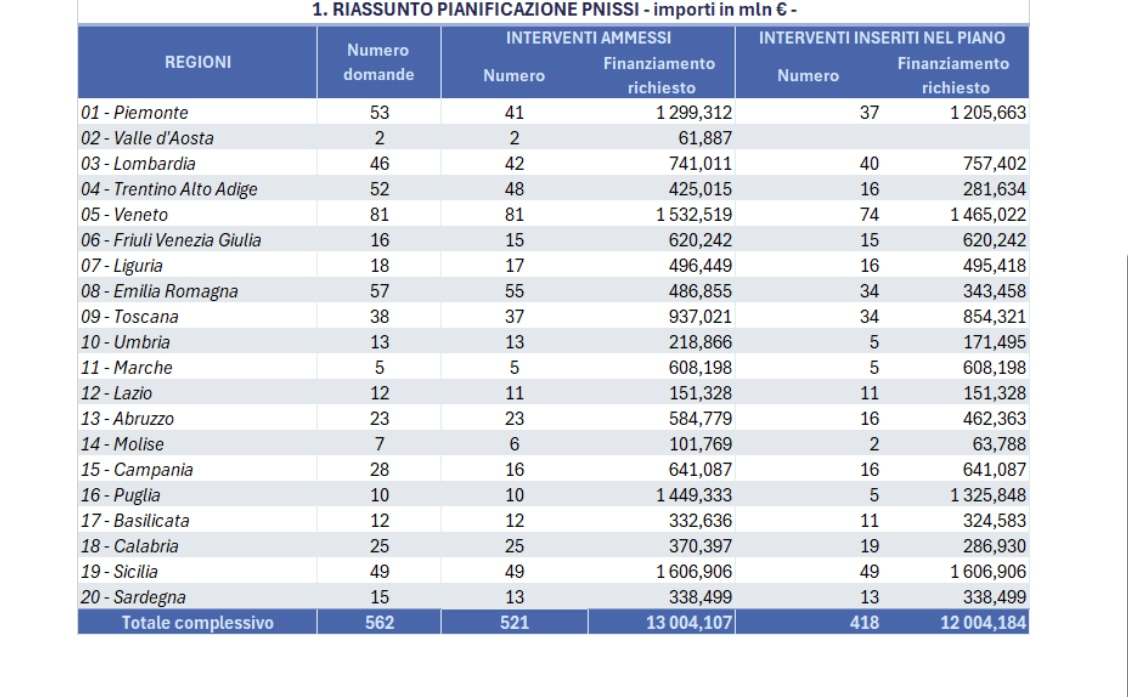Click the 19 - Sicilia region cell

click(120, 572)
